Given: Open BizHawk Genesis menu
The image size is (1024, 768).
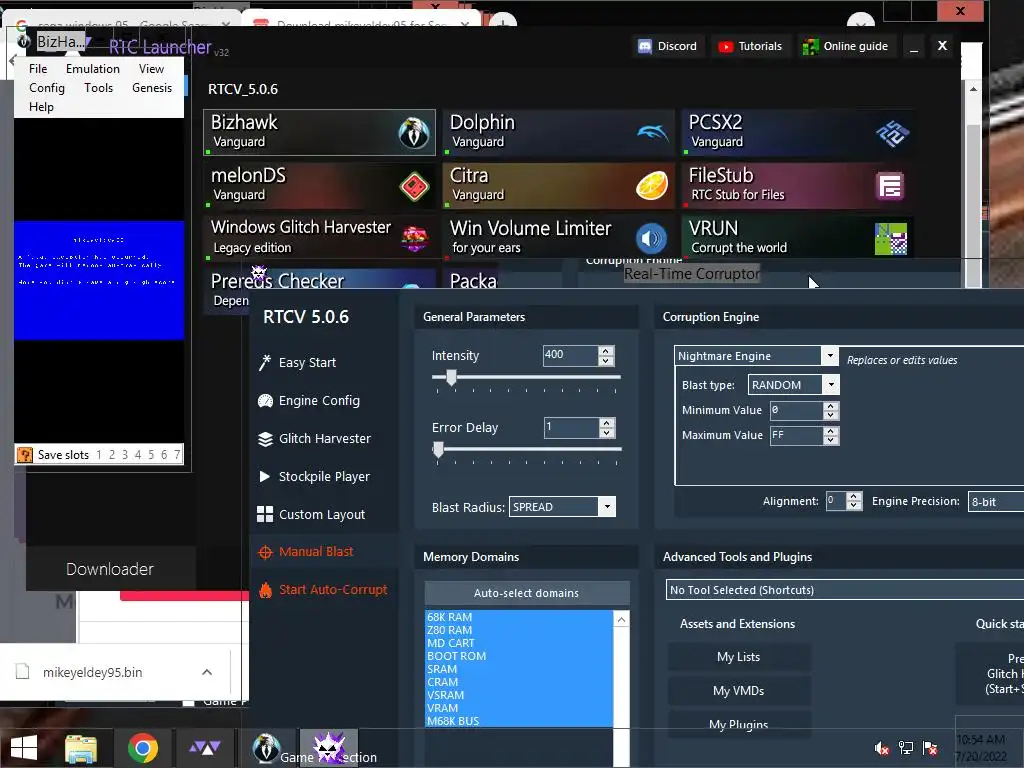Looking at the screenshot, I should tap(152, 88).
